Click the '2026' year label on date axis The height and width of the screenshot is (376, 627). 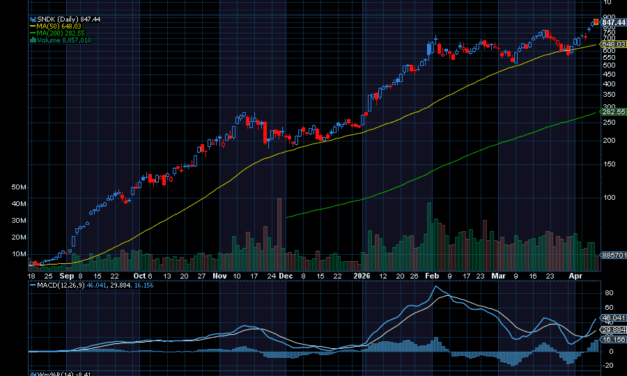[362, 276]
